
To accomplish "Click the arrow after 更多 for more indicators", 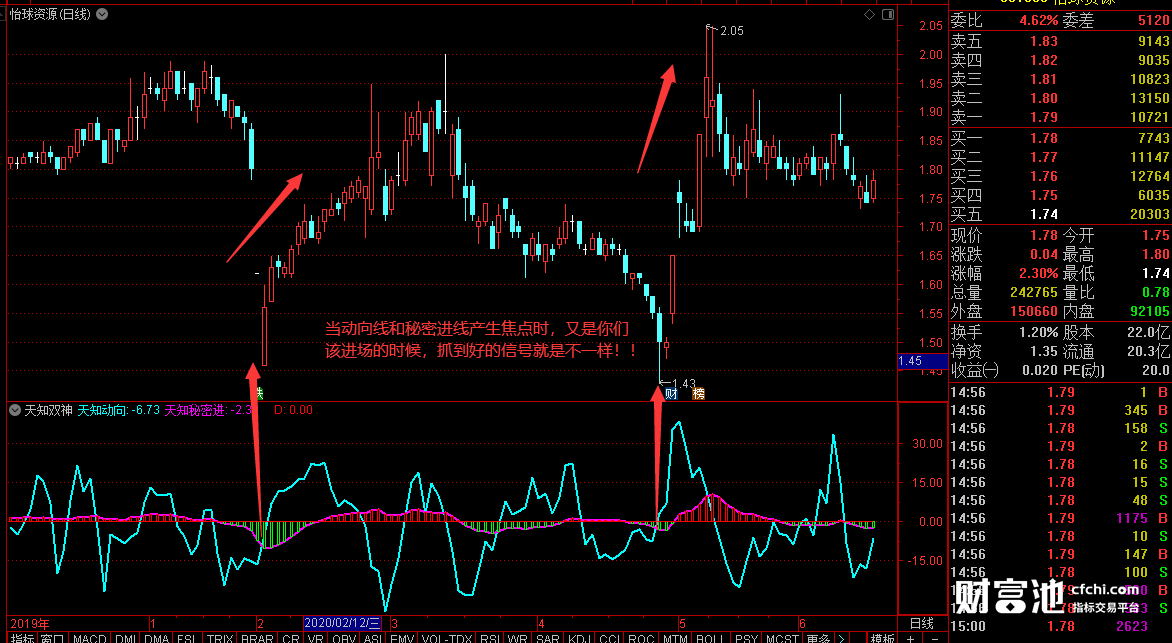I will pos(842,639).
